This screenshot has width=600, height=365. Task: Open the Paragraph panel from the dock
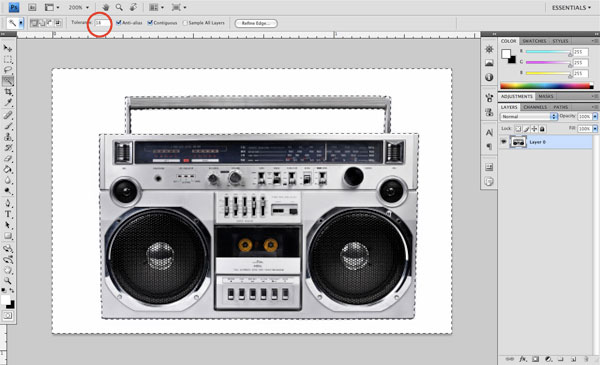tap(489, 146)
